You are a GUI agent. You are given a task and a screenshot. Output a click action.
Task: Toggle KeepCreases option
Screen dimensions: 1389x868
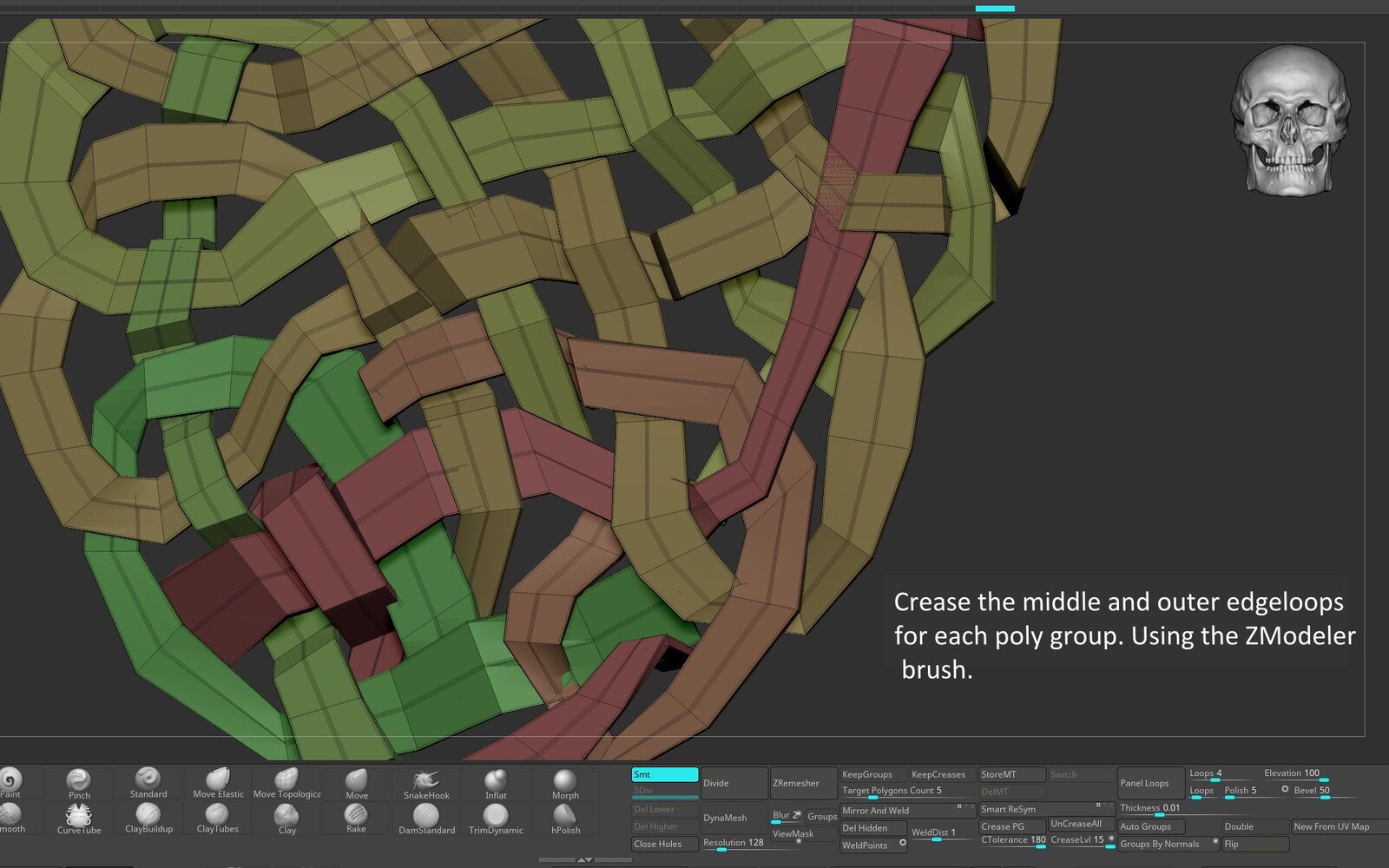pyautogui.click(x=942, y=774)
